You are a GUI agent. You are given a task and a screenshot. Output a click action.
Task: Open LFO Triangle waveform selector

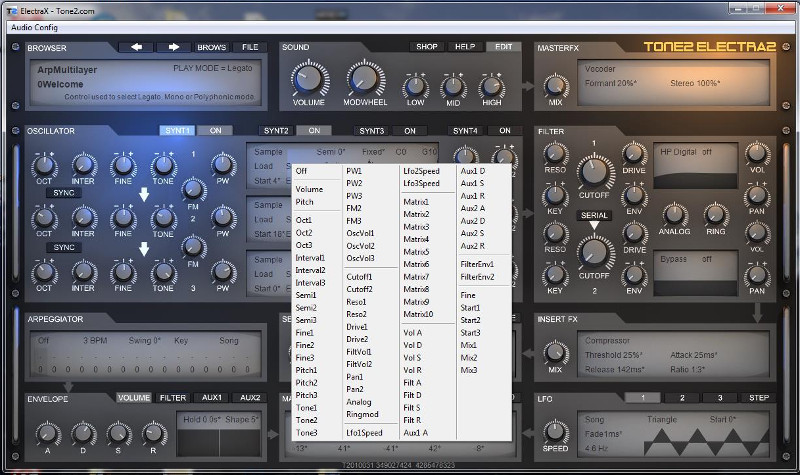[662, 419]
